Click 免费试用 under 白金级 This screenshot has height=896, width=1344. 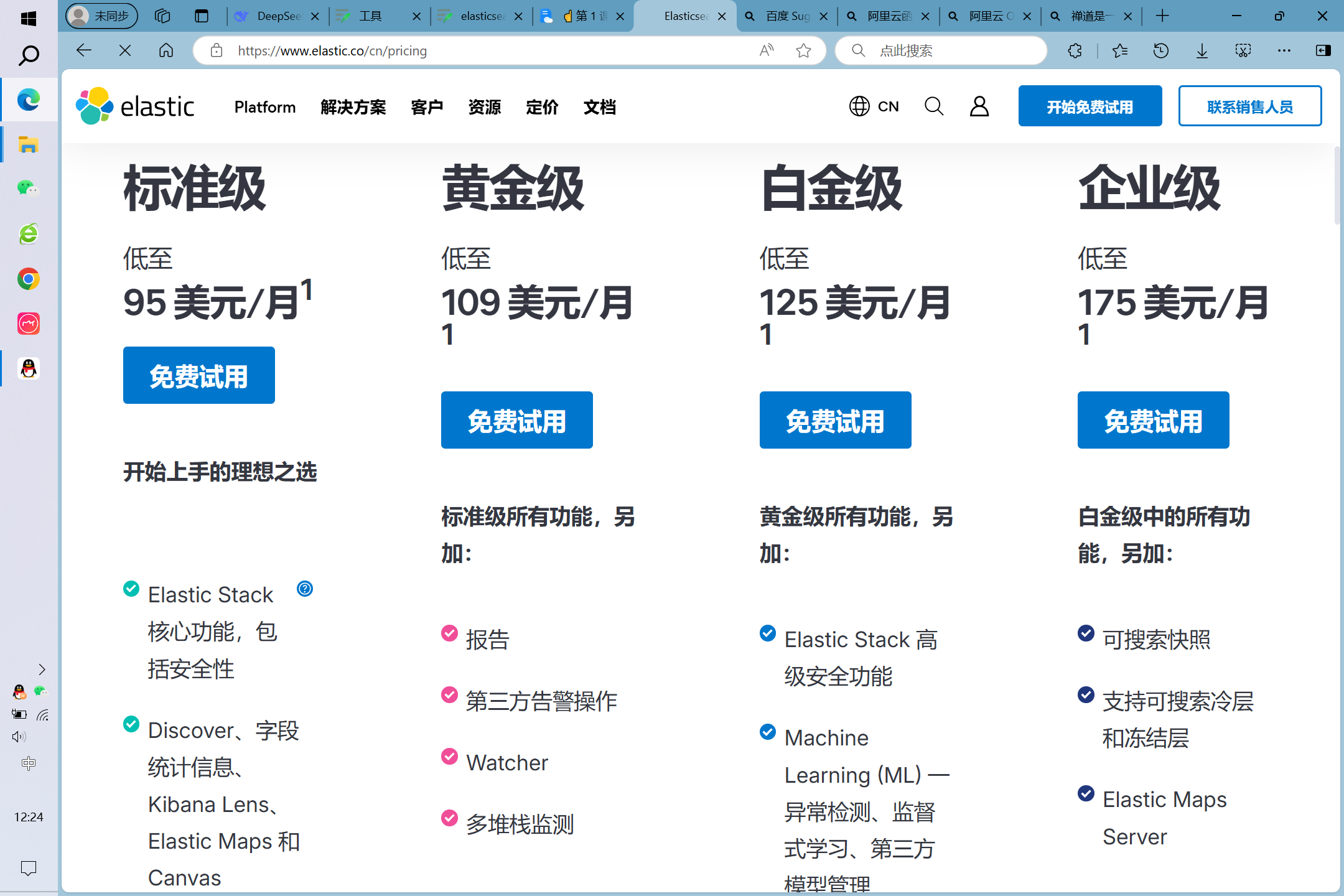(x=836, y=420)
